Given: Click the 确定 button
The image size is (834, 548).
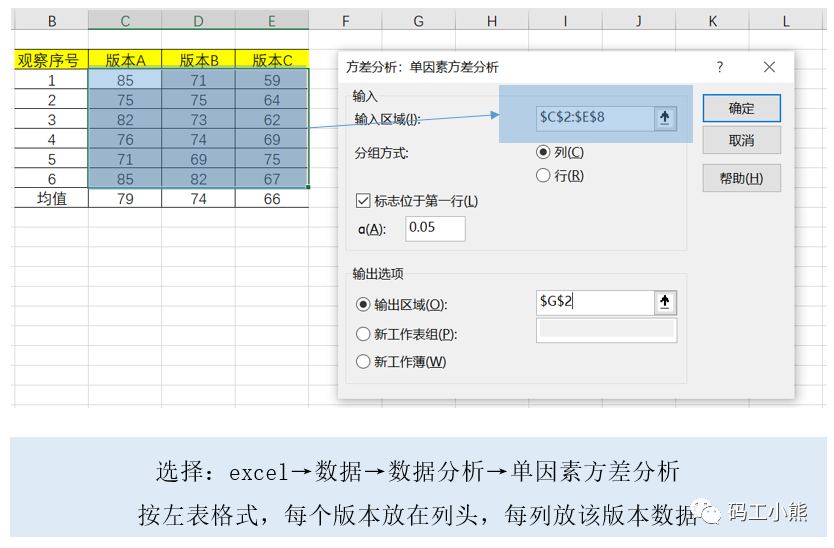Looking at the screenshot, I should 741,108.
